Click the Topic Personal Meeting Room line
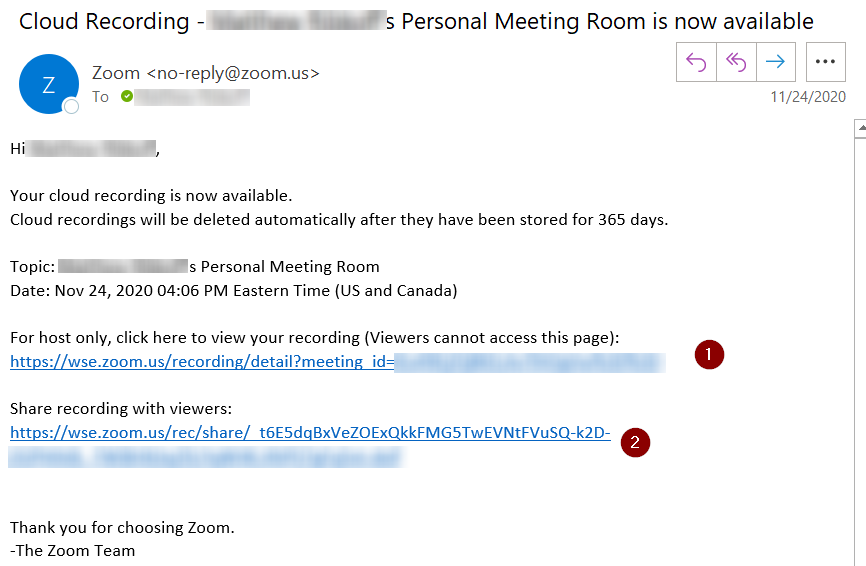866x566 pixels. [194, 267]
